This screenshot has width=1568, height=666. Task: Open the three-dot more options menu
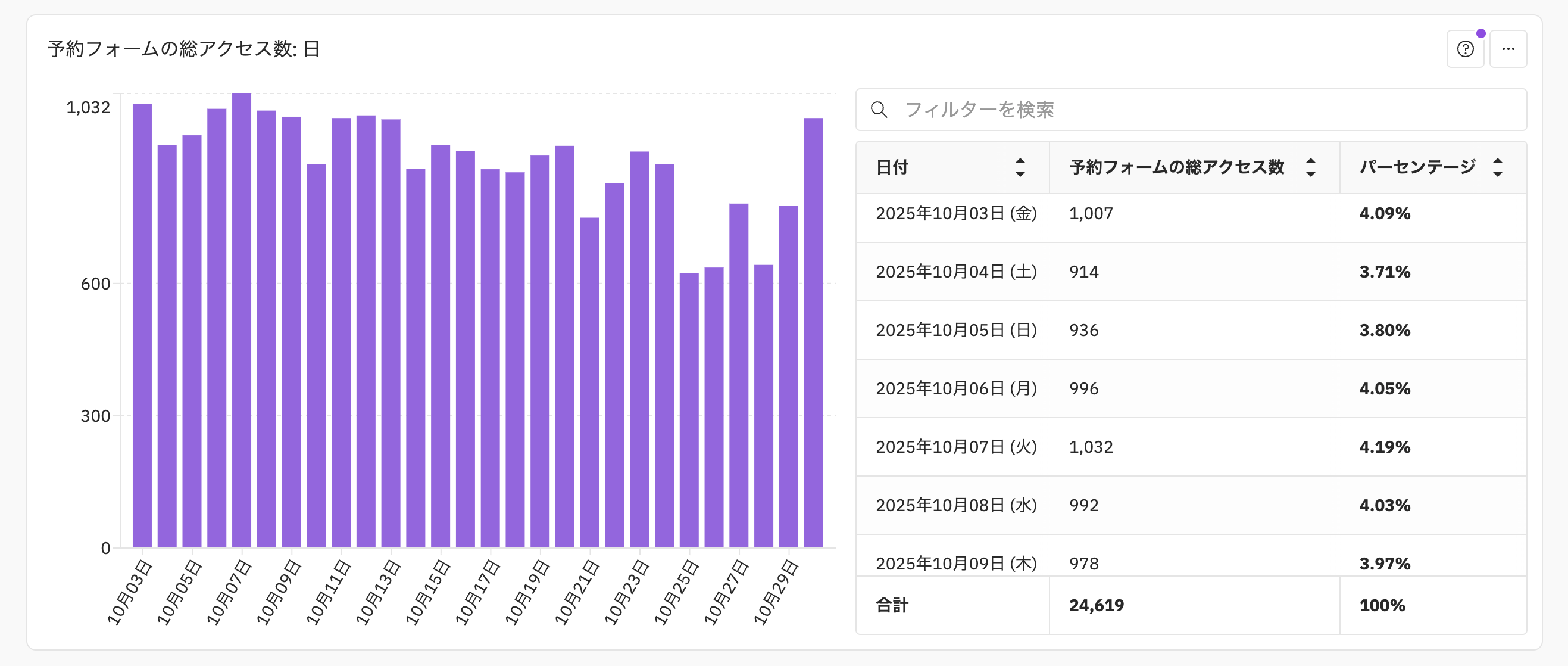1508,49
